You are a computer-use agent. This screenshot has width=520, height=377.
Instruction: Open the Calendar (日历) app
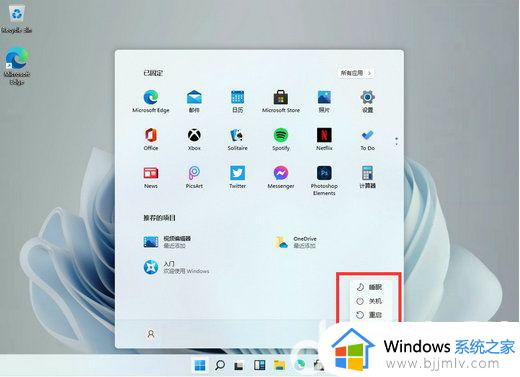[x=237, y=101]
